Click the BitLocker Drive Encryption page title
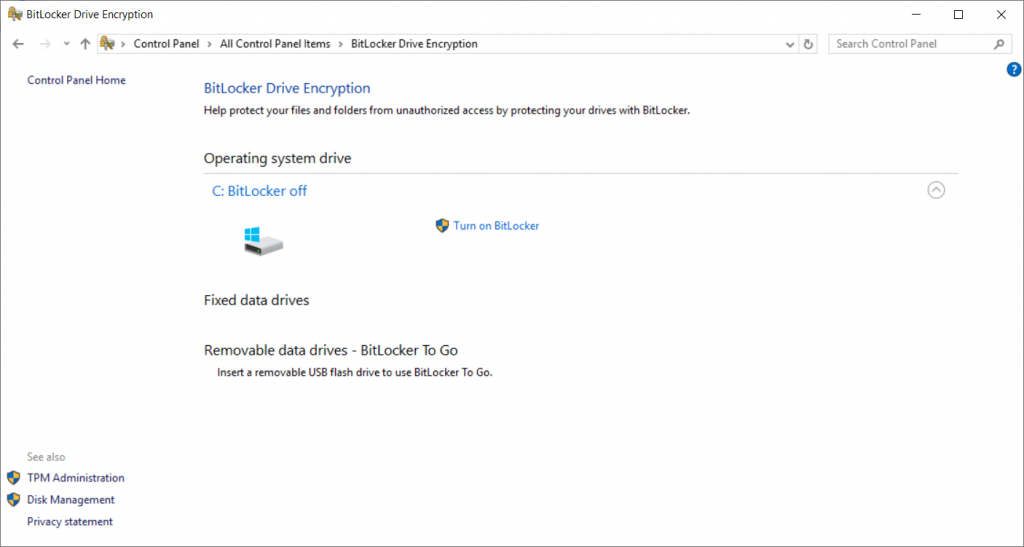Viewport: 1024px width, 547px height. point(287,88)
